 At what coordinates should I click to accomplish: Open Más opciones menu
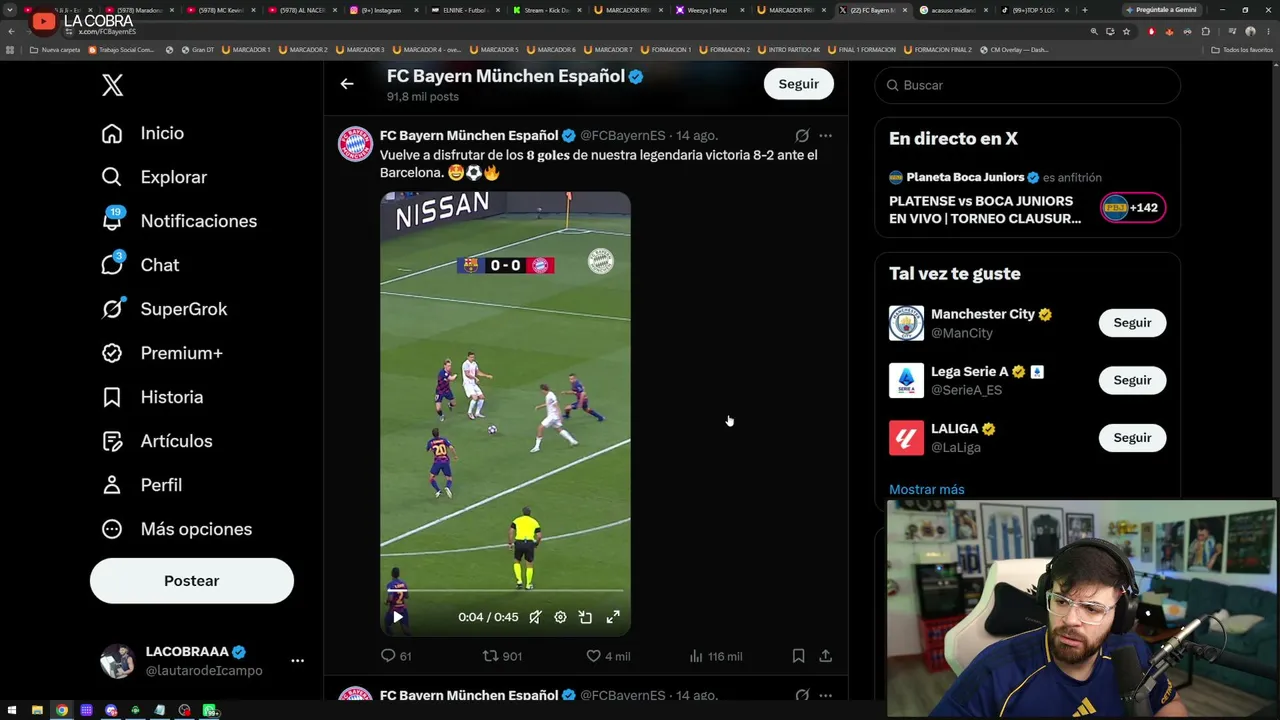click(x=176, y=529)
